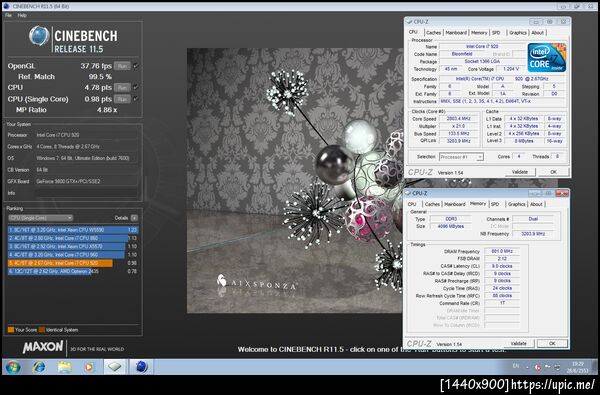Open the language indicator EN in tray
This screenshot has width=600, height=395.
pyautogui.click(x=516, y=366)
